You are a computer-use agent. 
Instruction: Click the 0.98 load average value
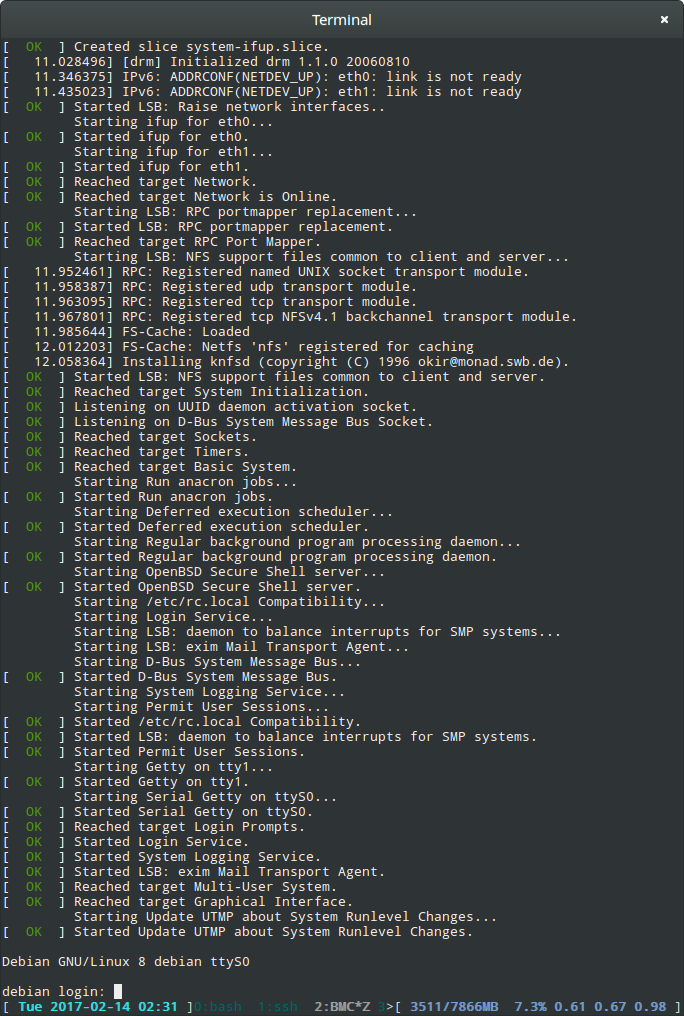point(650,1006)
